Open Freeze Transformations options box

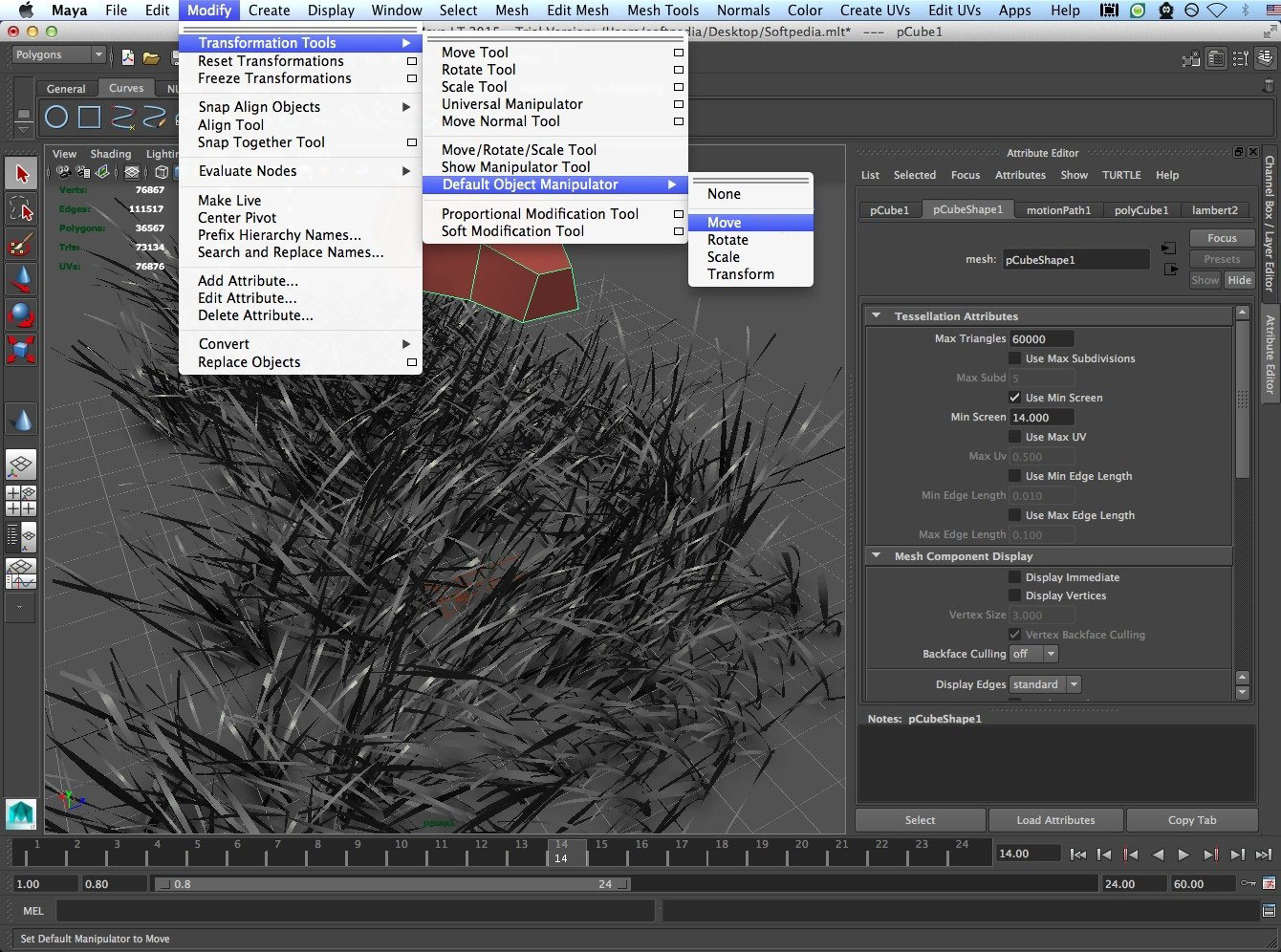click(412, 78)
